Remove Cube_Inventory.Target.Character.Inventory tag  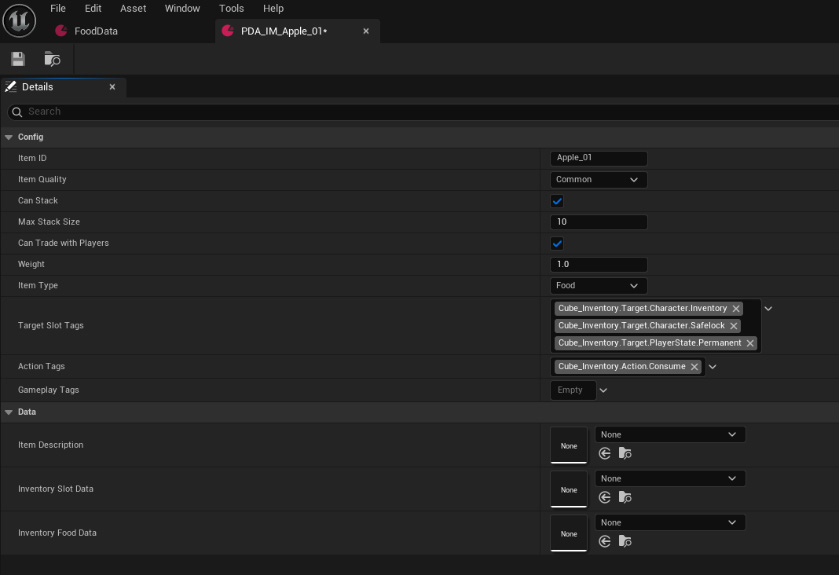[736, 309]
